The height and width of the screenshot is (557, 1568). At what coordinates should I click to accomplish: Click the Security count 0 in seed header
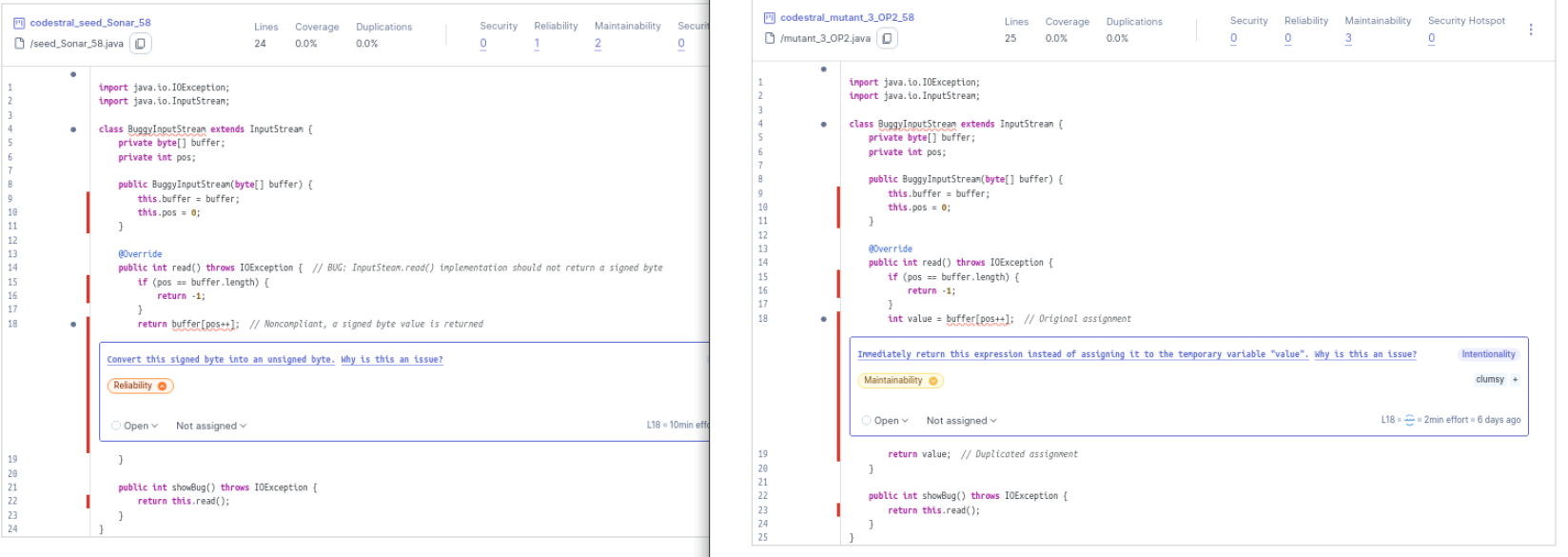click(483, 44)
